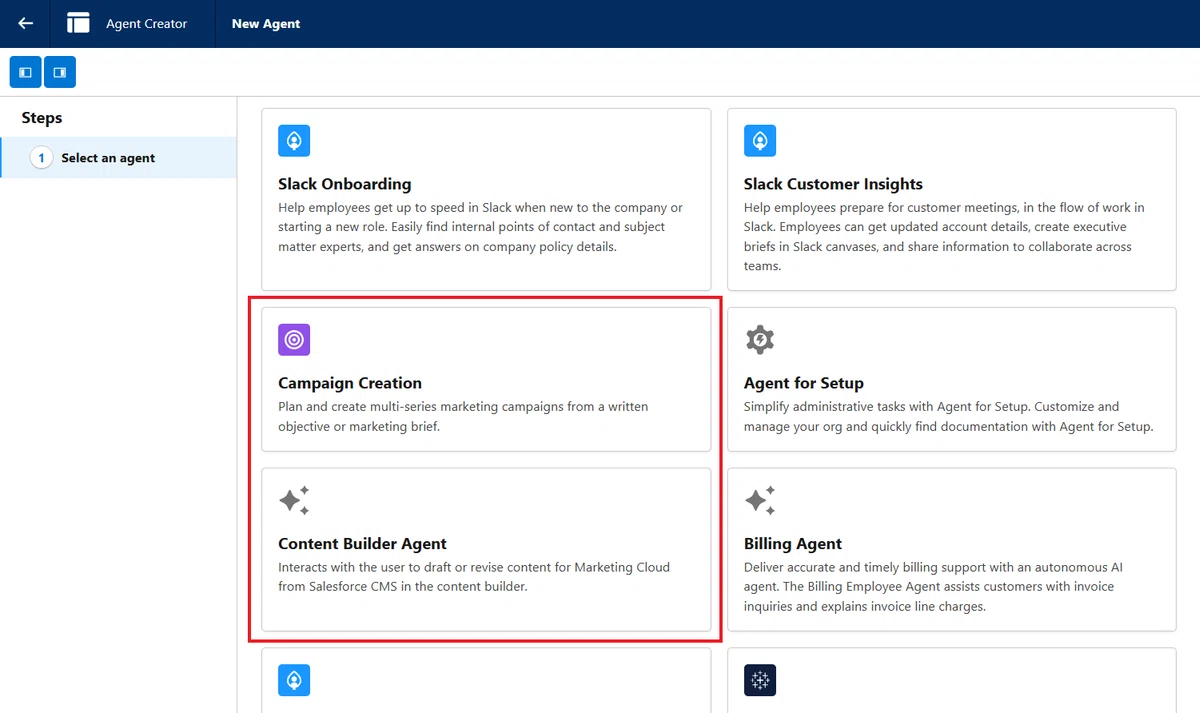
Task: Pick the Billing Agent card
Action: pyautogui.click(x=952, y=550)
